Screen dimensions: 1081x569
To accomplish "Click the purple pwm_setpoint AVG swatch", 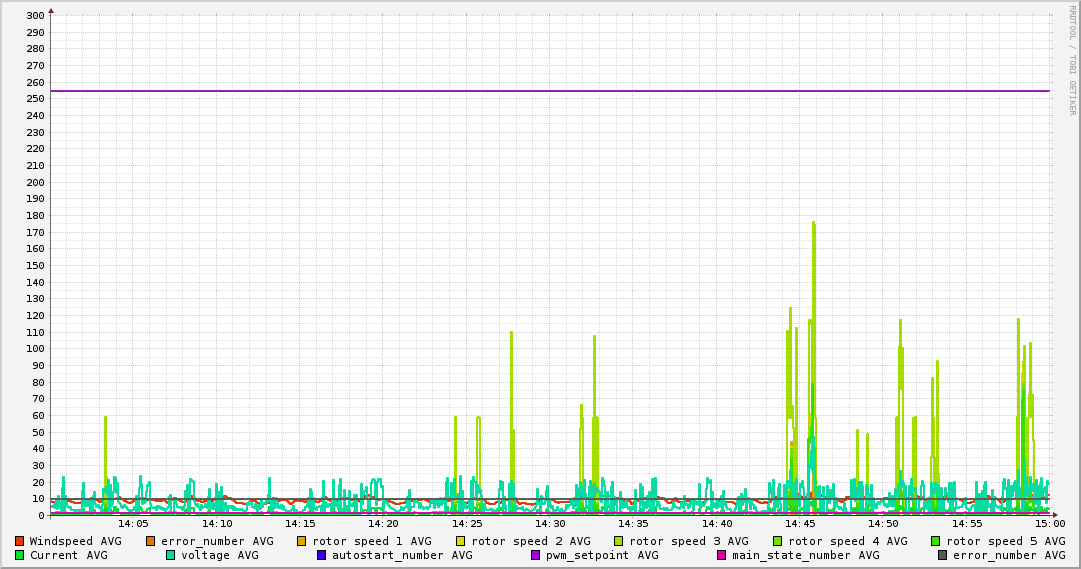I will [x=535, y=555].
